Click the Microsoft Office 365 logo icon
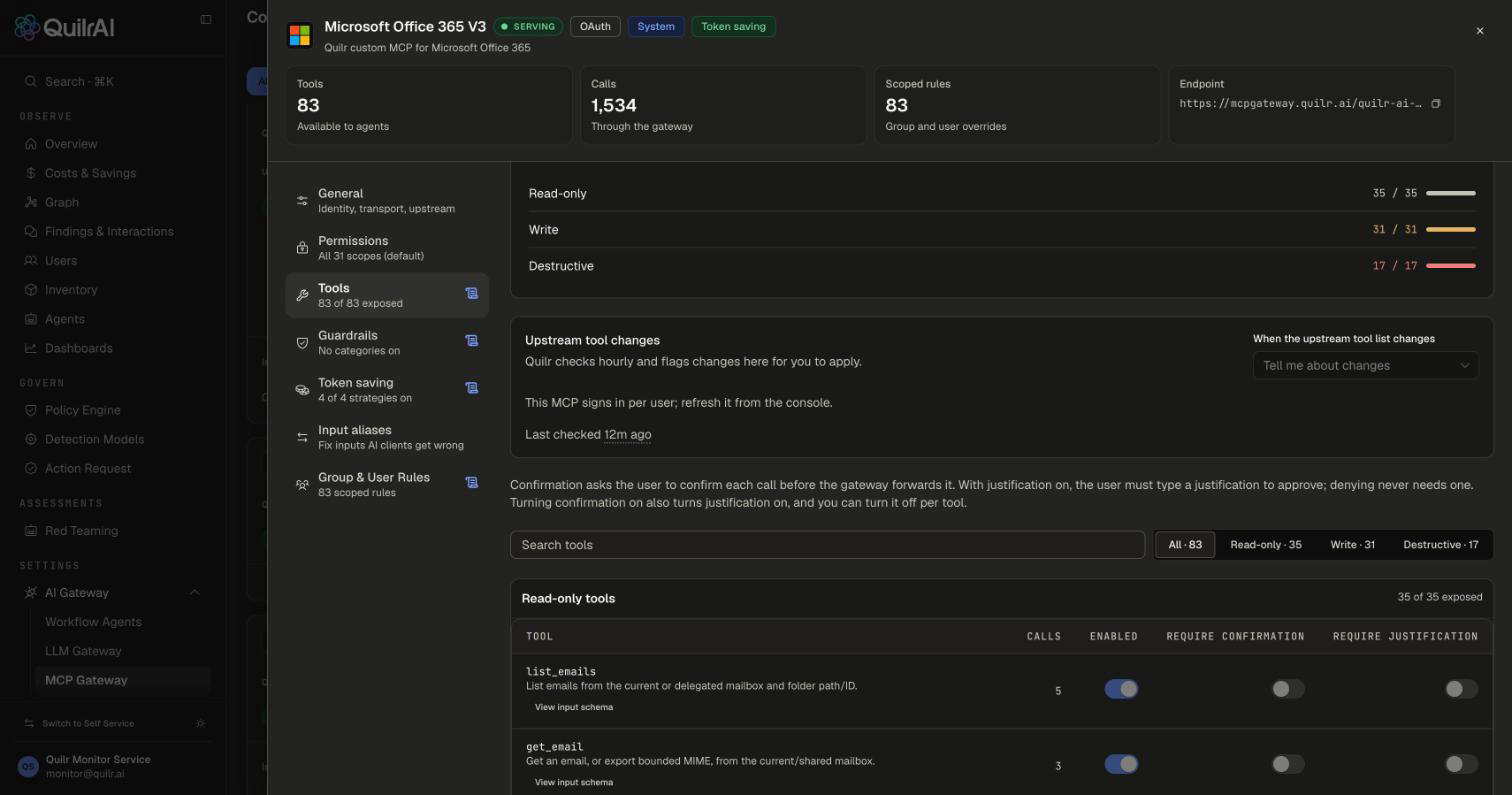The width and height of the screenshot is (1512, 795). pyautogui.click(x=299, y=35)
